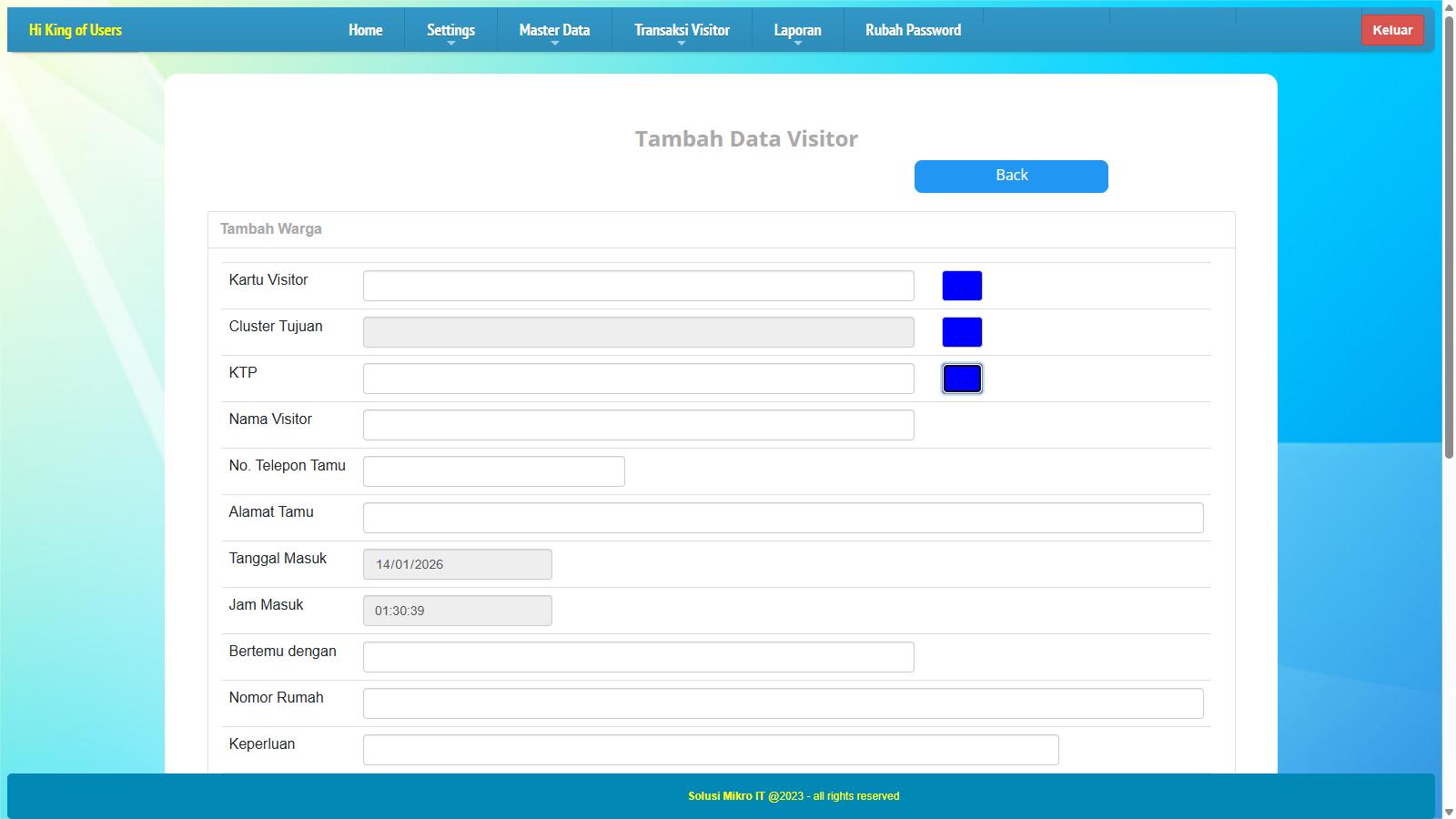Open the Laporan dropdown menu
Image resolution: width=1456 pixels, height=819 pixels.
[x=797, y=30]
